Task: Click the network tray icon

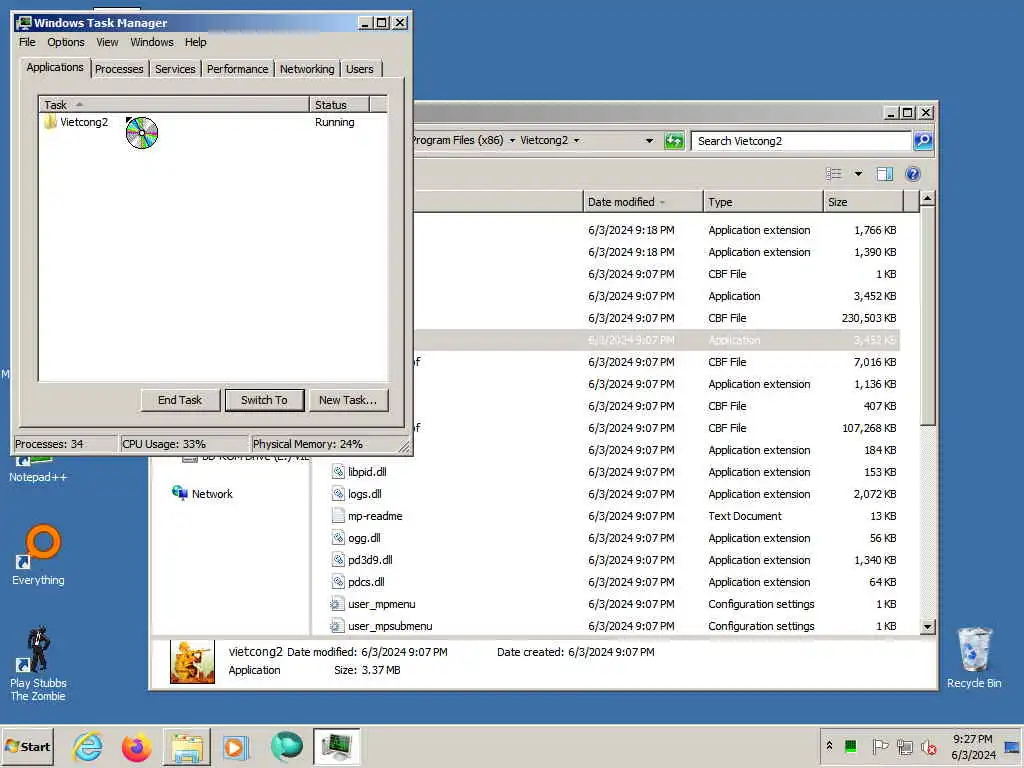Action: (904, 746)
